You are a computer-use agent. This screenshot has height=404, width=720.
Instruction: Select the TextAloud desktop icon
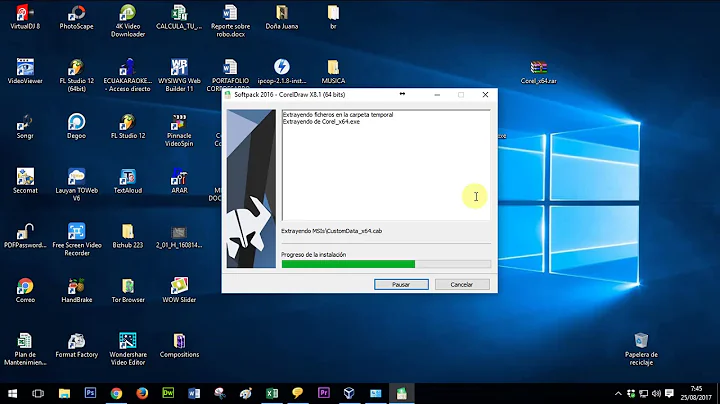pos(128,181)
